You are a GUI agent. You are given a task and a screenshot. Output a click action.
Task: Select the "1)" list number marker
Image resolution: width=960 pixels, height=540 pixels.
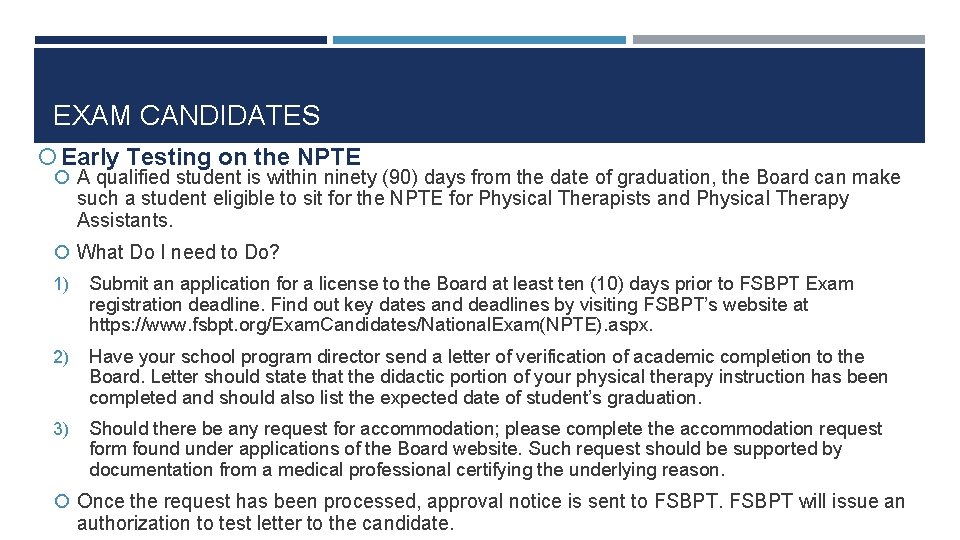coord(59,285)
